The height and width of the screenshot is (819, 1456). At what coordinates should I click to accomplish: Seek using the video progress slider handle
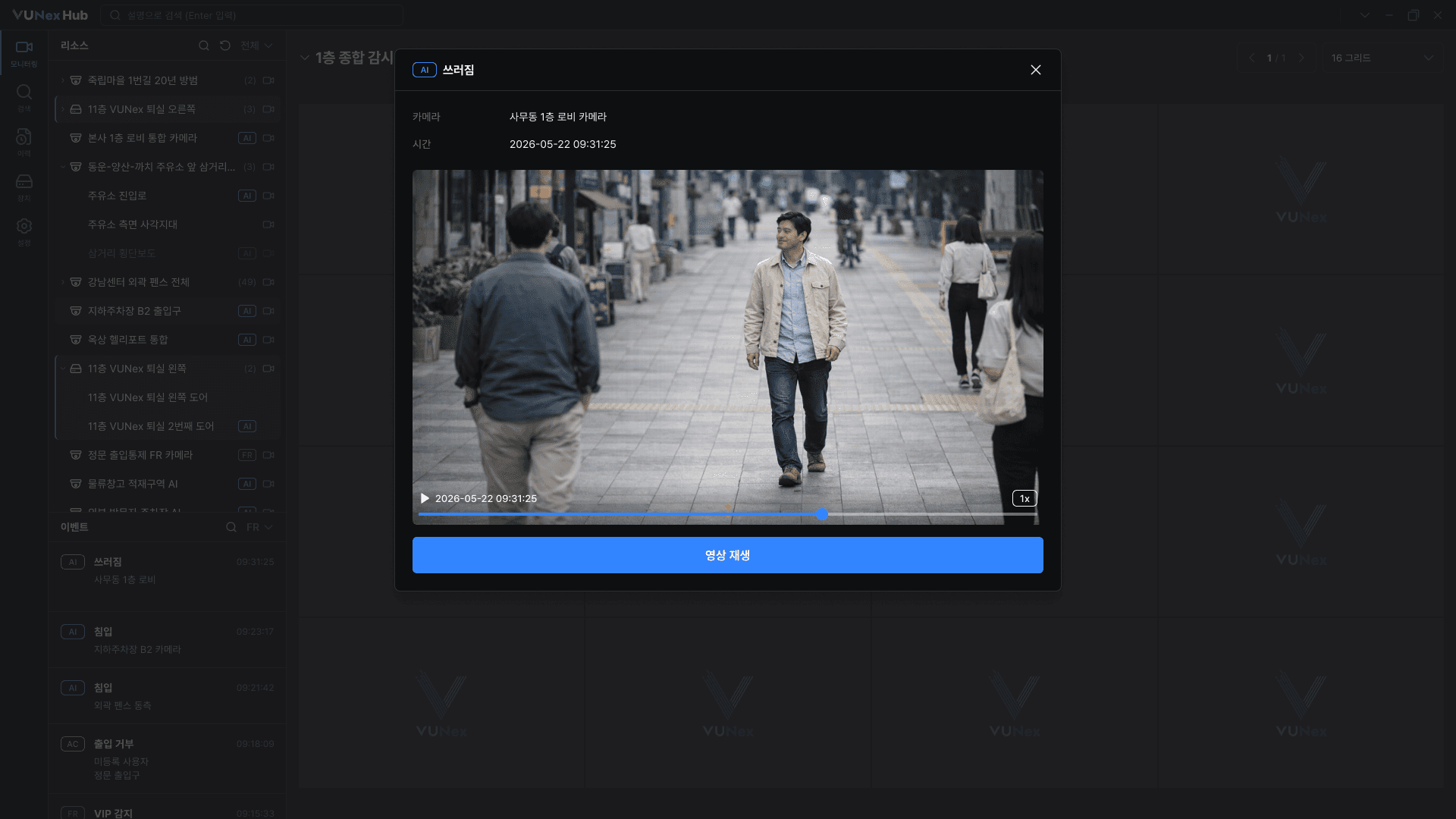pos(822,514)
